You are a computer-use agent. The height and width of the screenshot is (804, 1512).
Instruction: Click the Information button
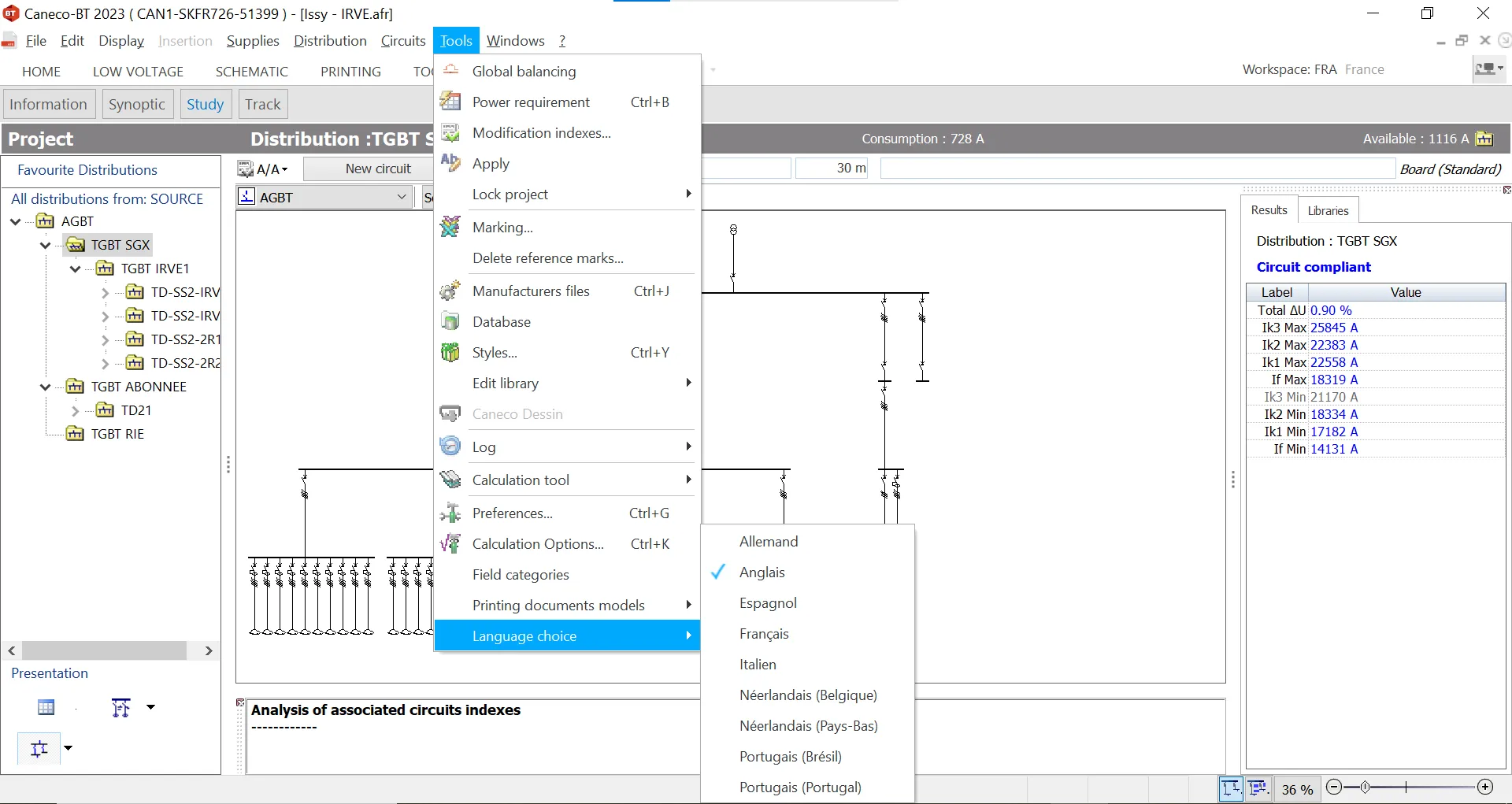pyautogui.click(x=49, y=104)
